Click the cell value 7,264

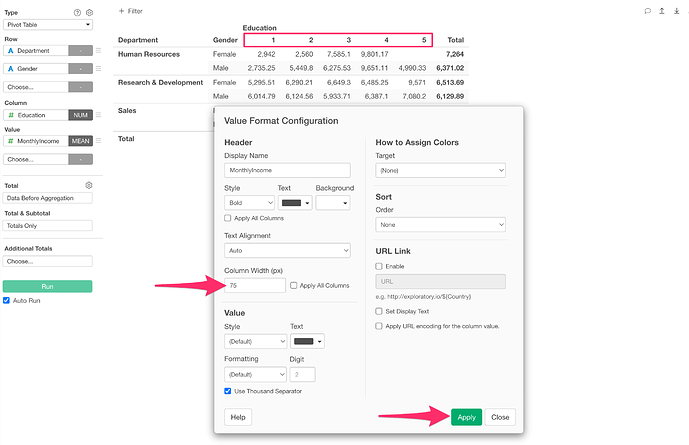coord(455,54)
